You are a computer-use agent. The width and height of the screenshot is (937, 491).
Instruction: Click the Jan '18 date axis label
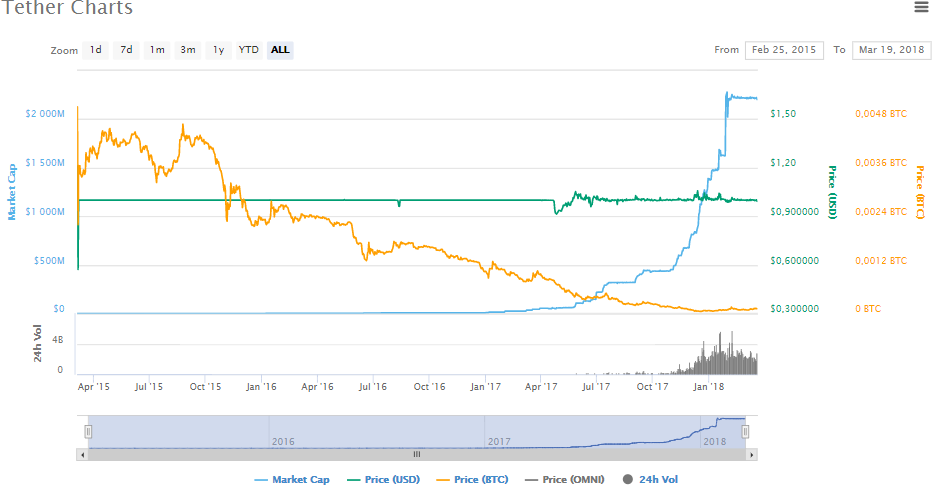709,386
